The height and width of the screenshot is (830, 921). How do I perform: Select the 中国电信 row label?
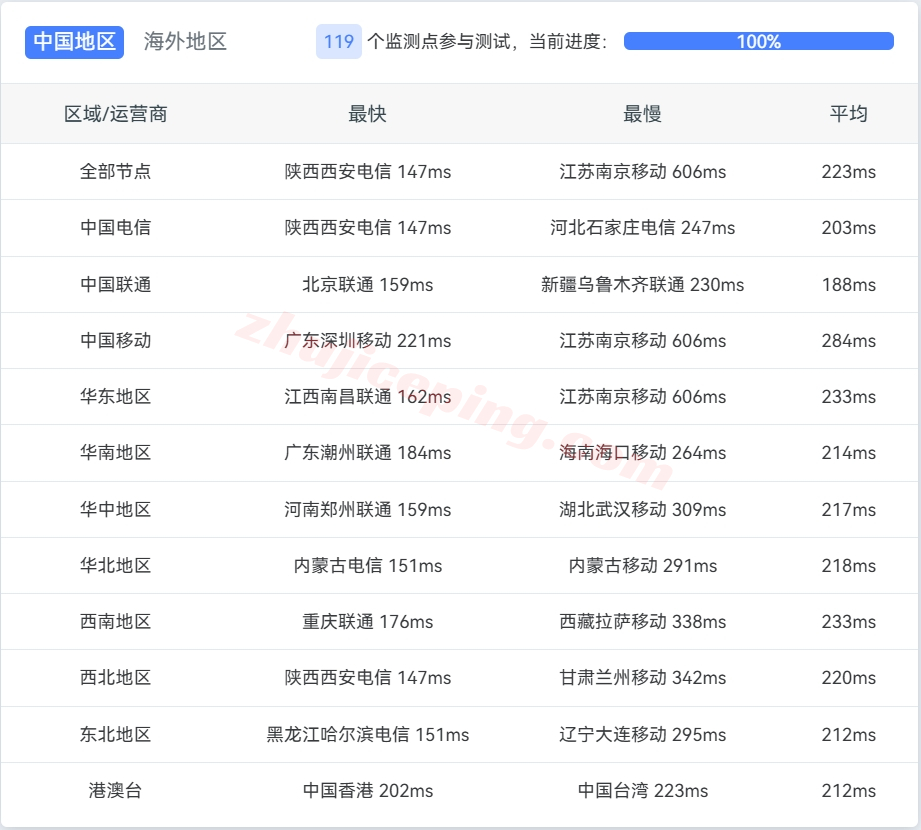click(116, 228)
